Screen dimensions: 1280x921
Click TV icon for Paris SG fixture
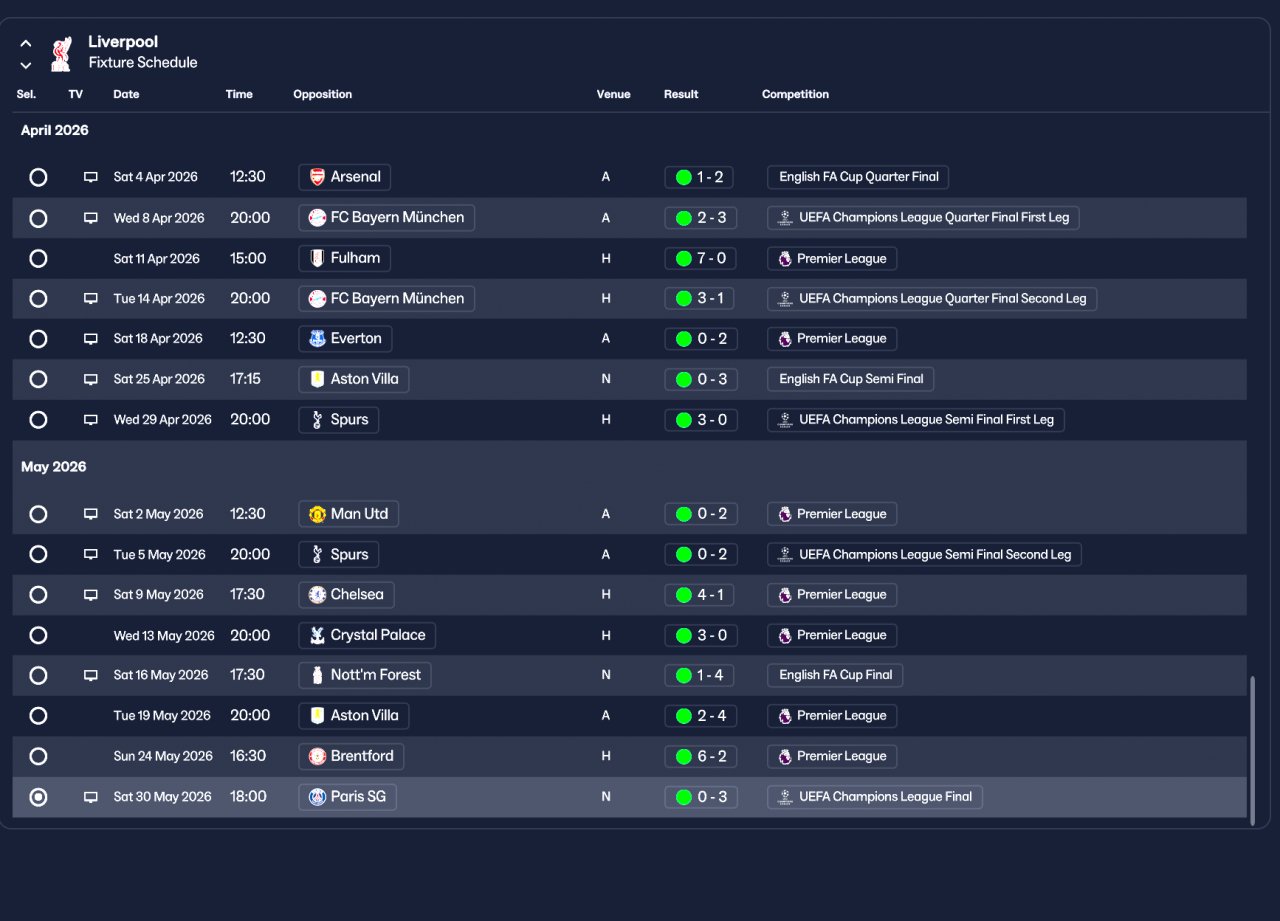click(91, 797)
